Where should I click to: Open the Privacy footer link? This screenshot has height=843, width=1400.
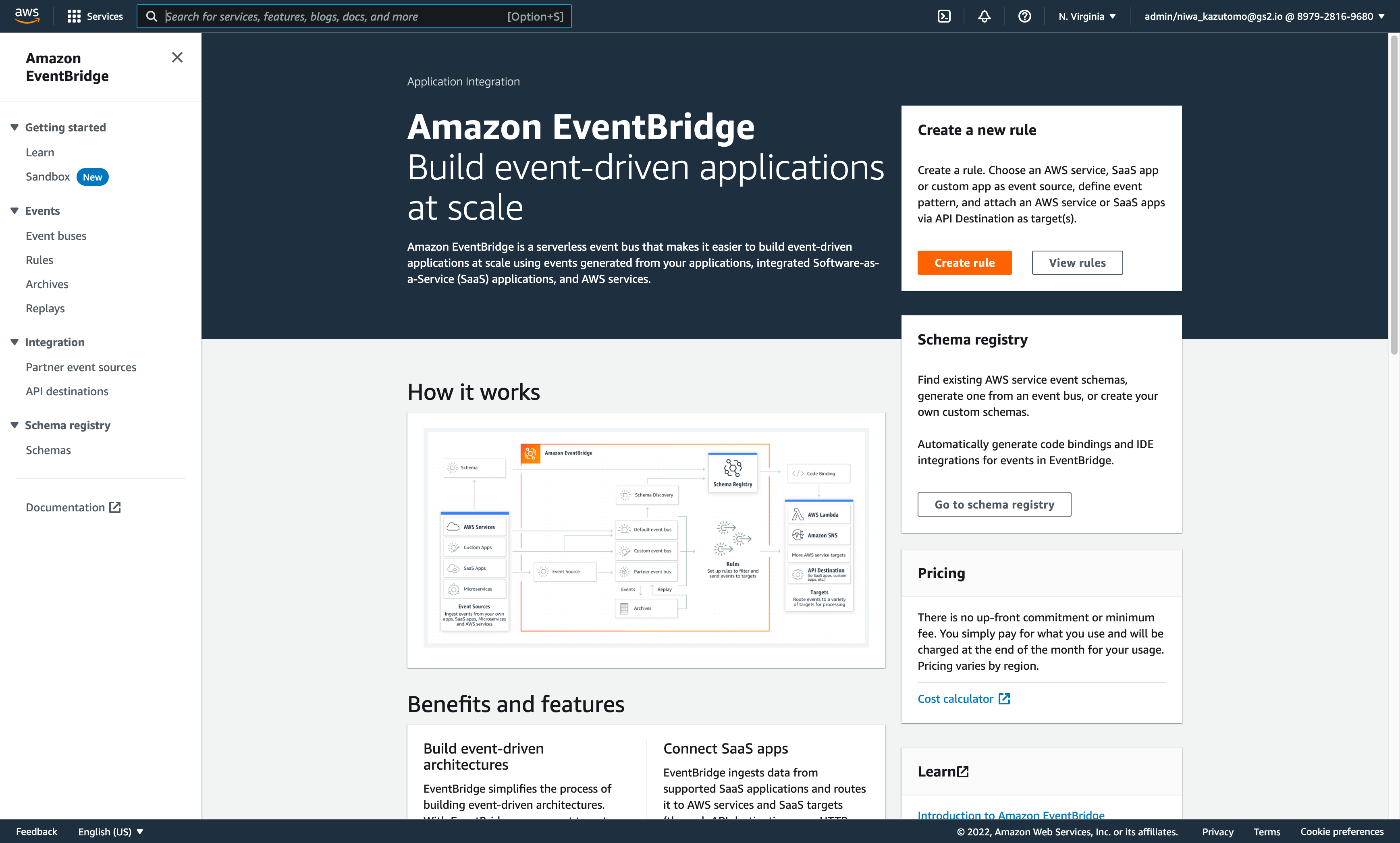(x=1217, y=832)
